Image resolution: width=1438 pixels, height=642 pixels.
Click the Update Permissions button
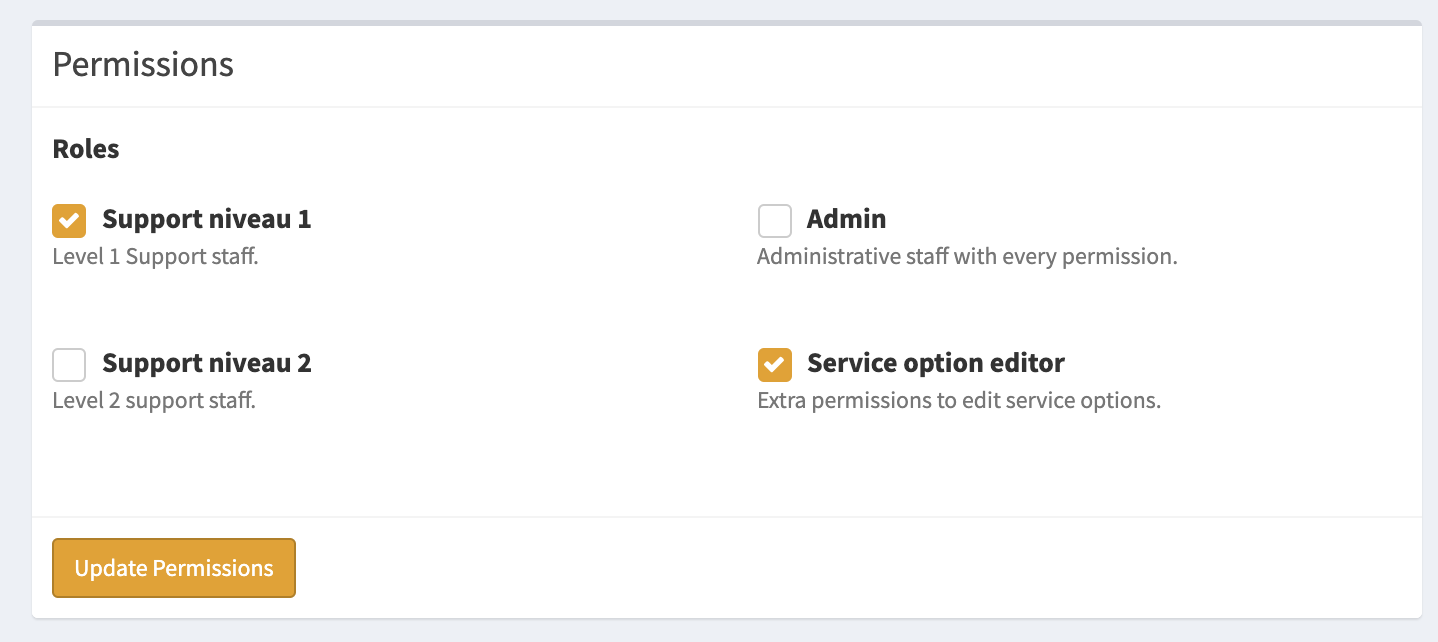pos(174,568)
